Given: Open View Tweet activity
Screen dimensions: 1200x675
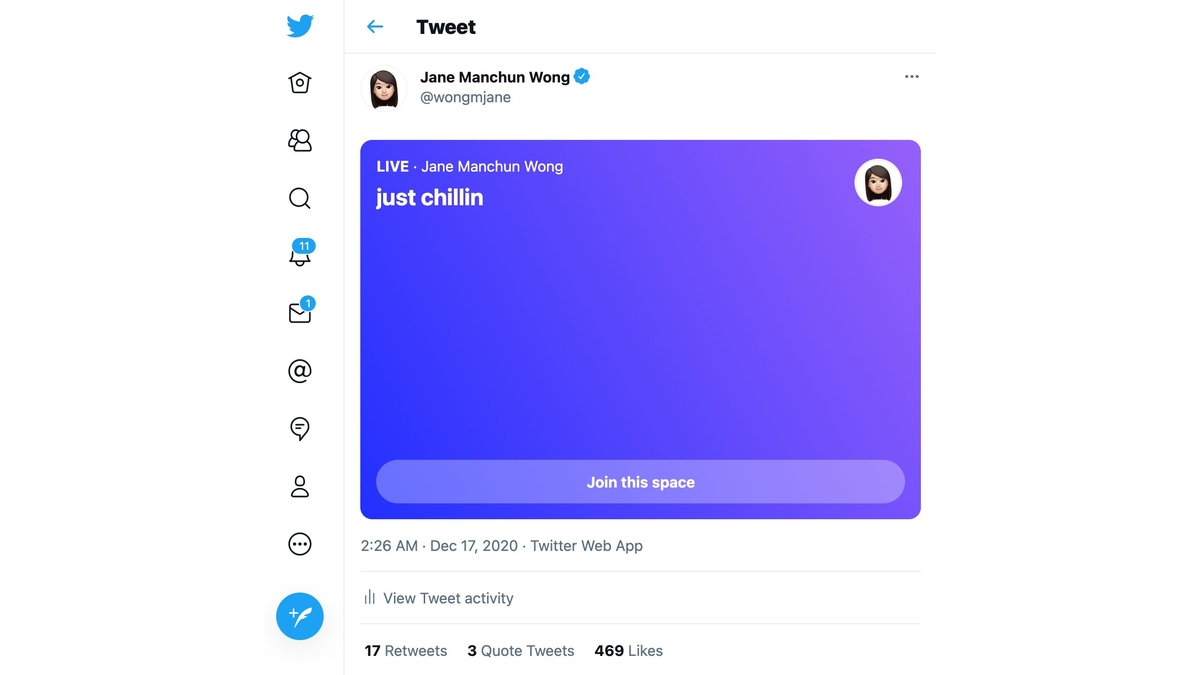Looking at the screenshot, I should 447,597.
